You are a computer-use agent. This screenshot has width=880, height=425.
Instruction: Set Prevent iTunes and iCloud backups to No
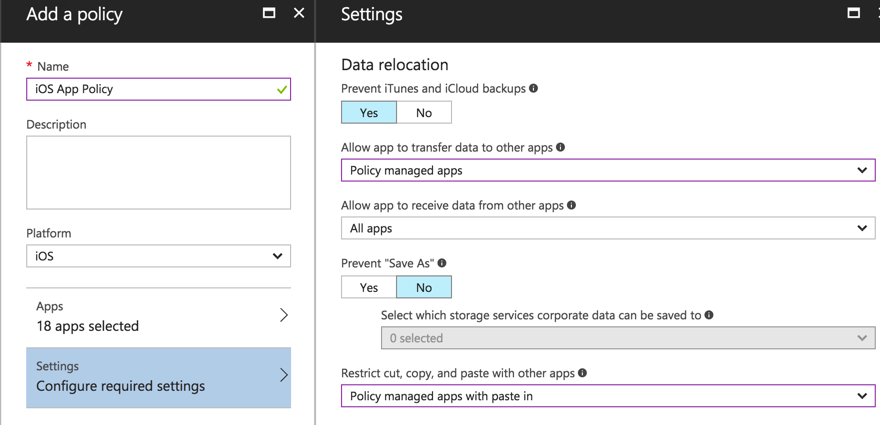[x=424, y=112]
